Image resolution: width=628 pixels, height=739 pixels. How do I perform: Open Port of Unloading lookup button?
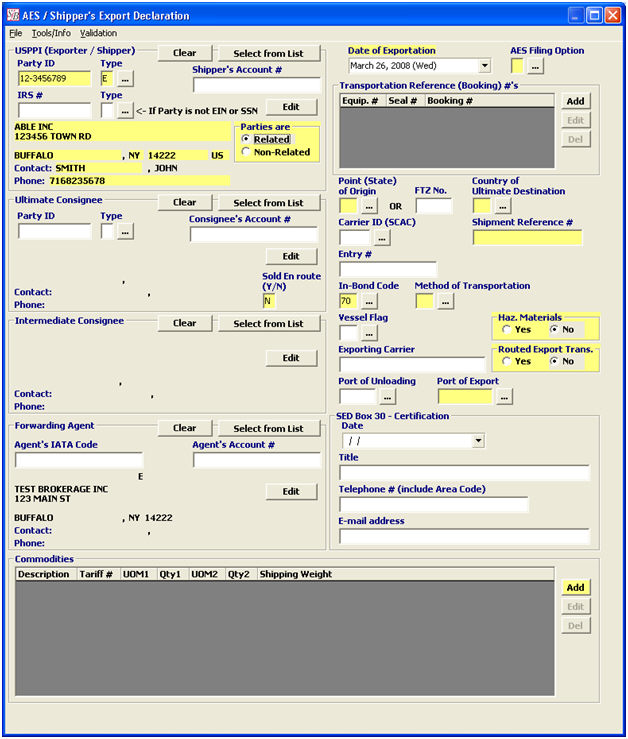point(387,397)
